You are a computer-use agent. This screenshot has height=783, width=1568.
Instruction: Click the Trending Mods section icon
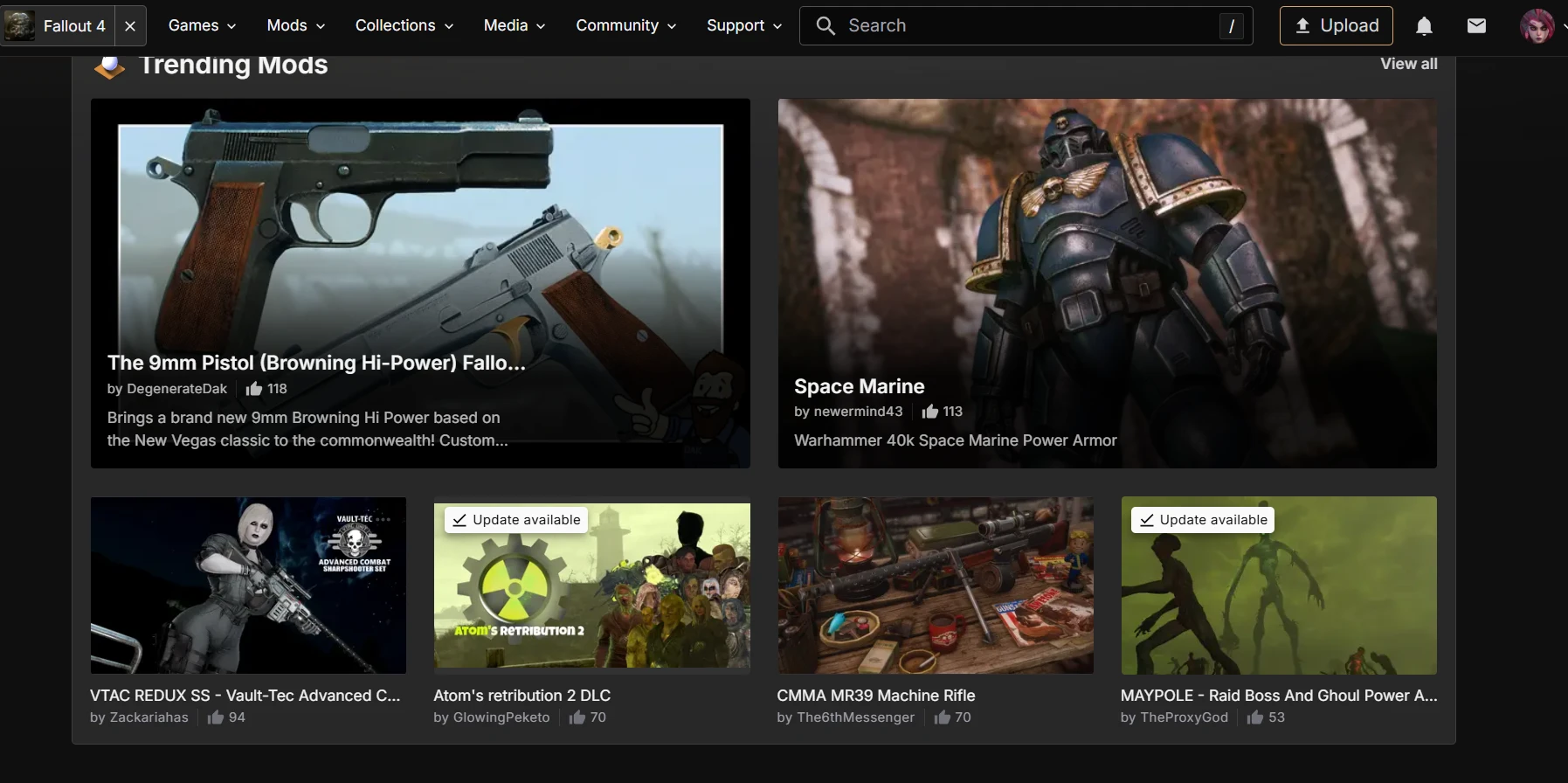point(109,66)
